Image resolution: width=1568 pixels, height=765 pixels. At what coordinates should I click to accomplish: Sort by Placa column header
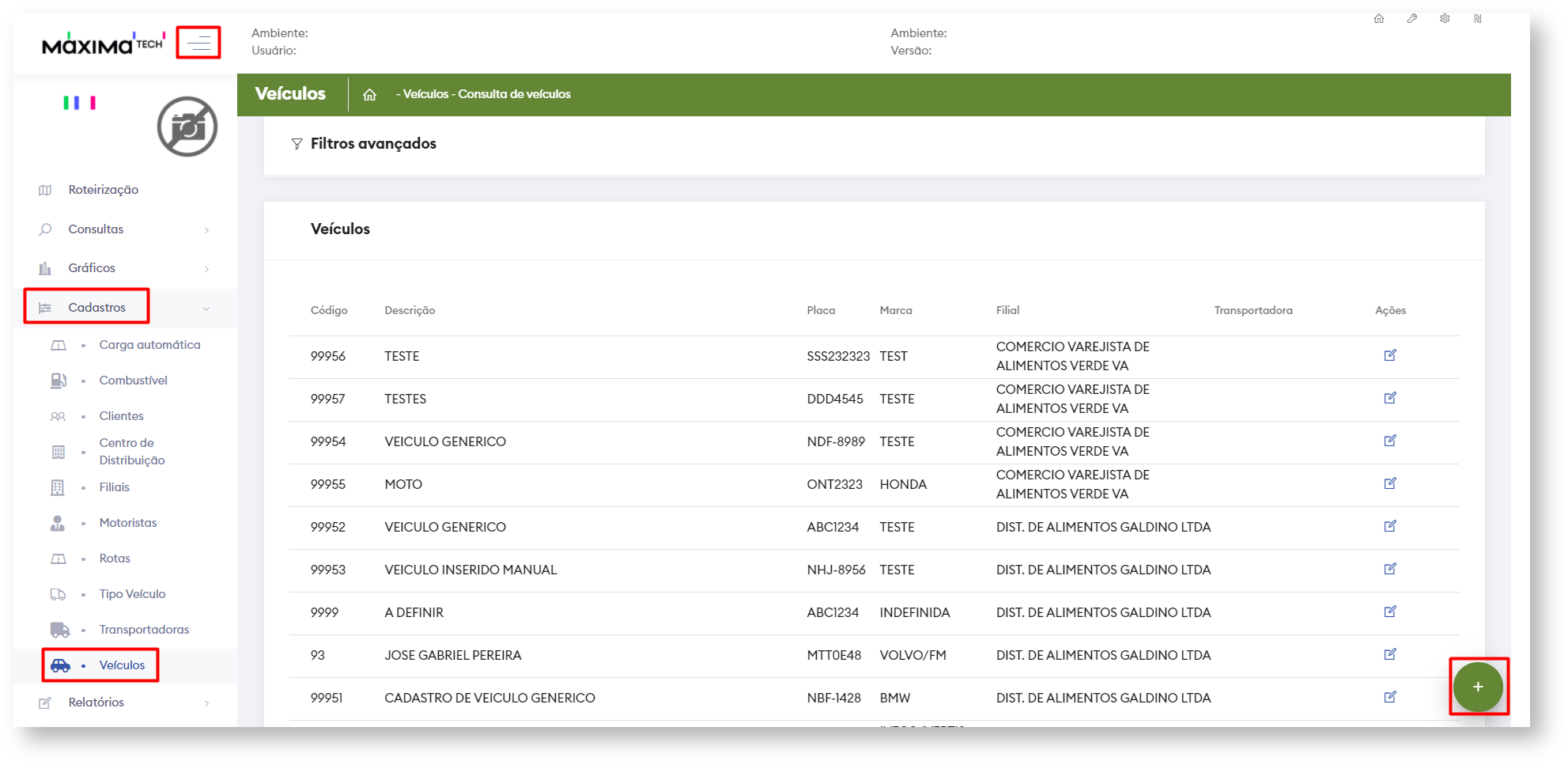[x=820, y=310]
